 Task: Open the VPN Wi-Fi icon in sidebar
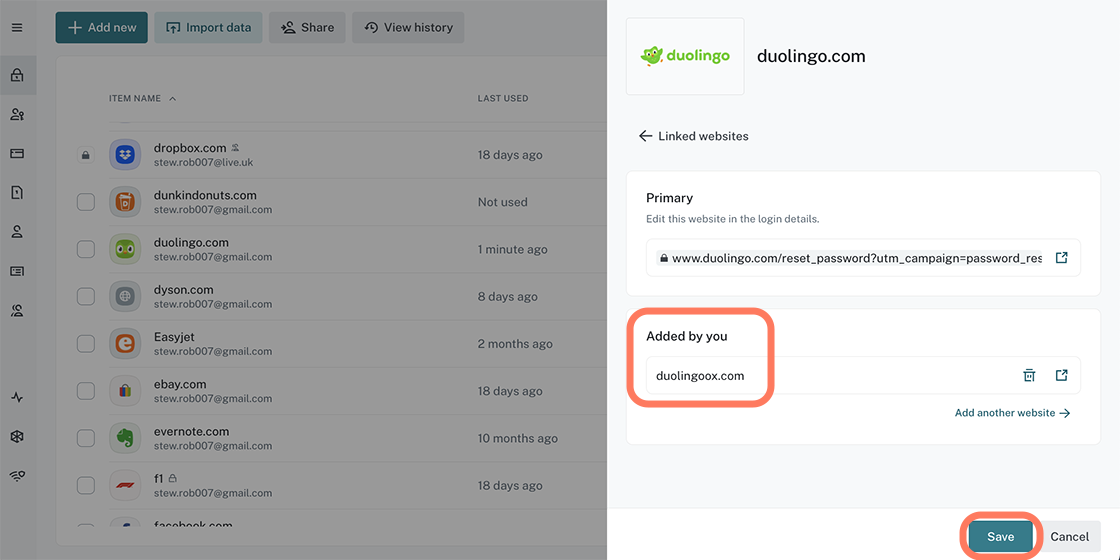[17, 476]
